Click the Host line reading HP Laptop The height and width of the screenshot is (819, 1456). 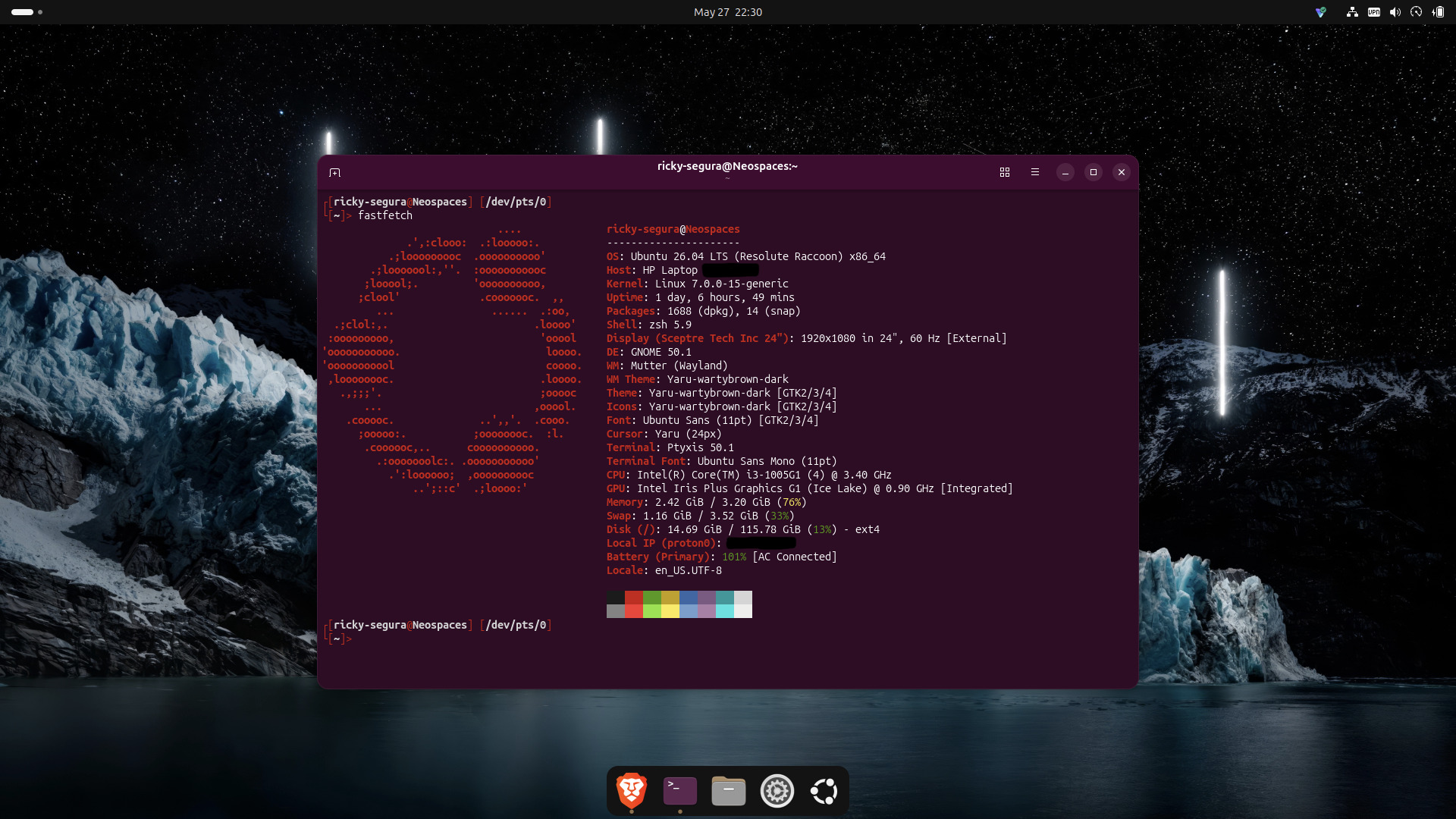pos(682,270)
